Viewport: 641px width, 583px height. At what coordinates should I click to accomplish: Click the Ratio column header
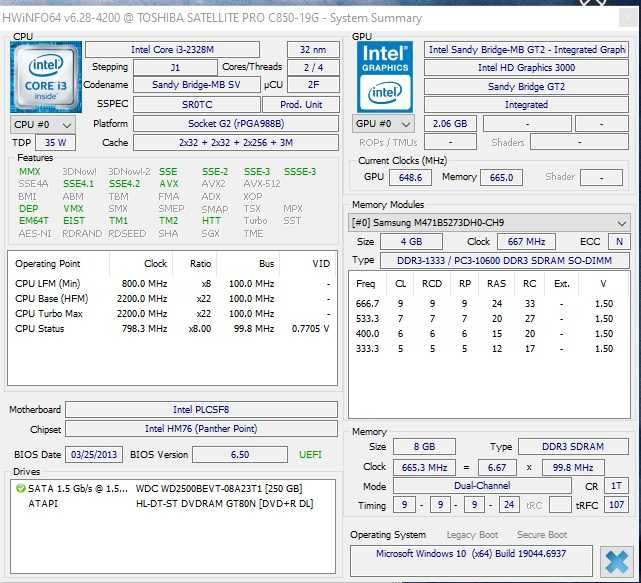coord(200,264)
